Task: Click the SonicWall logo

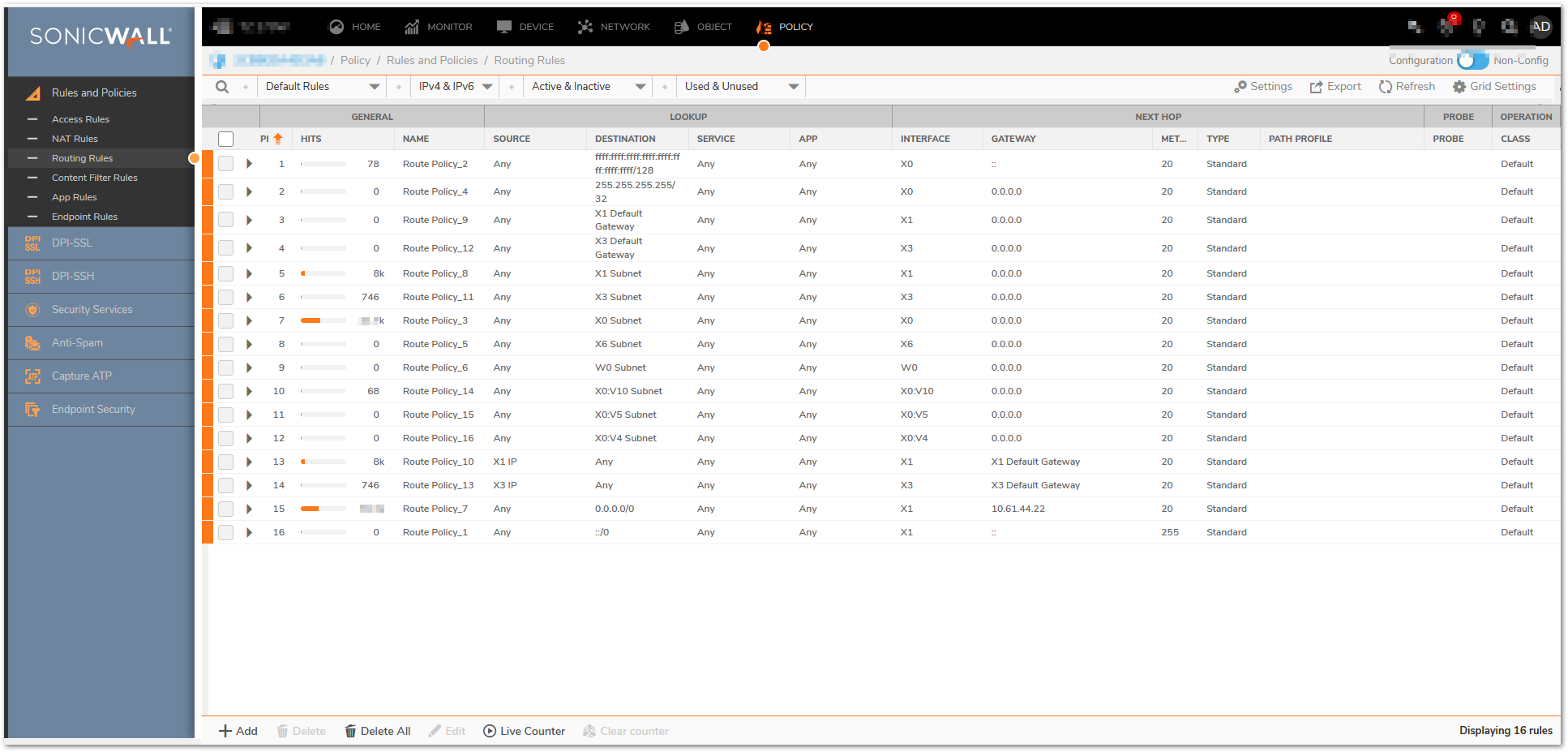Action: point(101,37)
